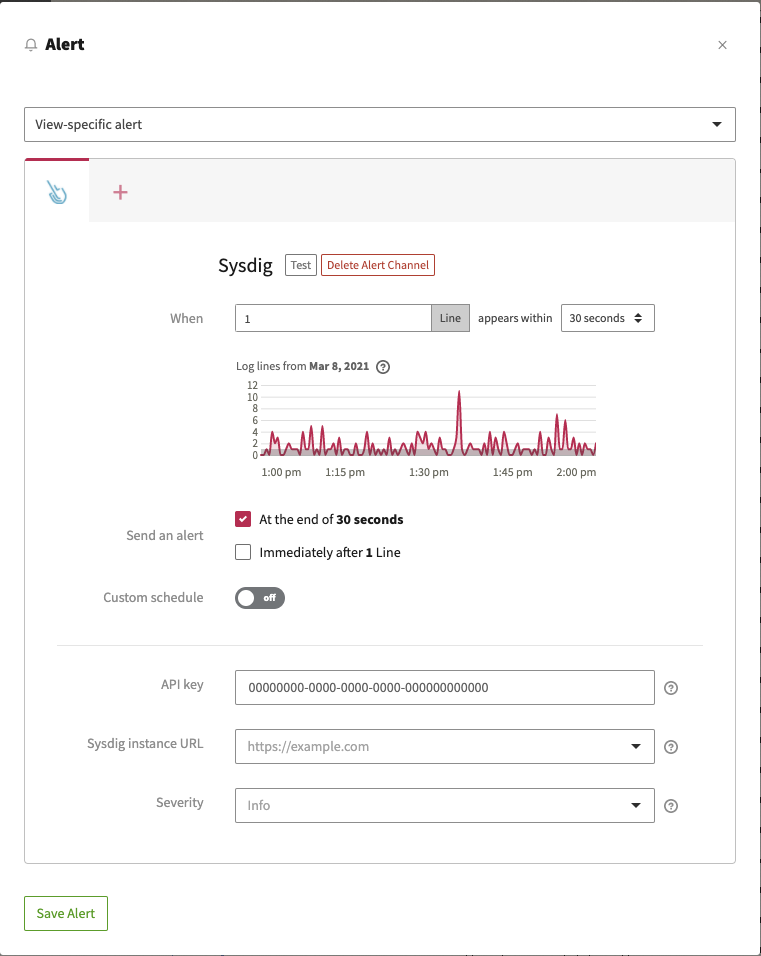Click the 'Mar 8, 2021' date text
Image resolution: width=761 pixels, height=956 pixels.
pyautogui.click(x=339, y=366)
